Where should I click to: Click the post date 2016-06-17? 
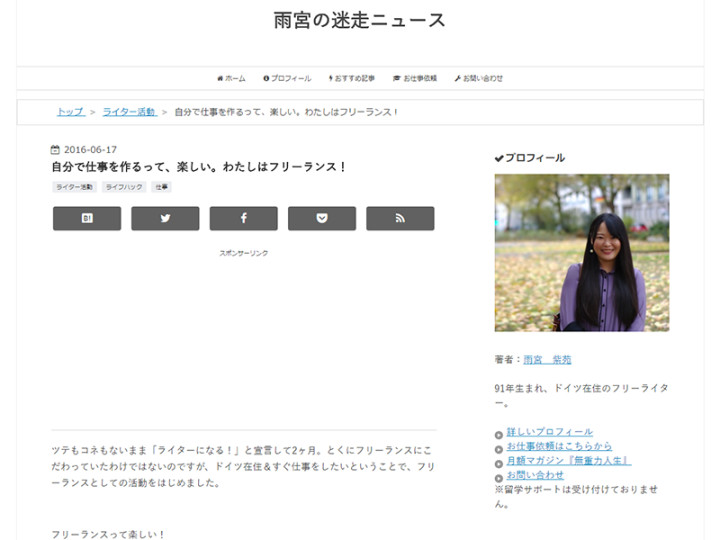[x=90, y=150]
